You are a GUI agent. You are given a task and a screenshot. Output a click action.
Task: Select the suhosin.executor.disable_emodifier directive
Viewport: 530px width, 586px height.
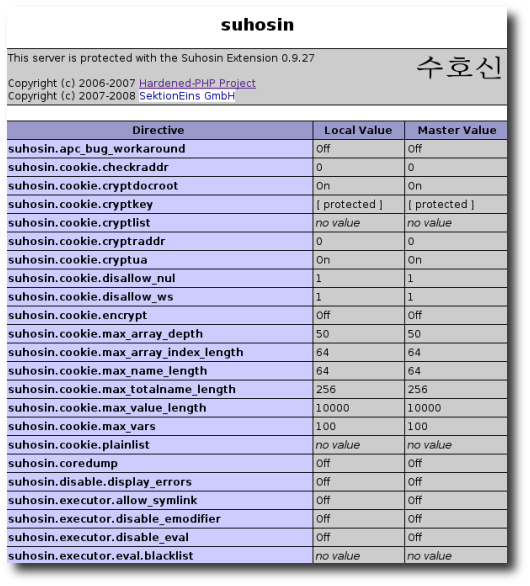[x=114, y=519]
